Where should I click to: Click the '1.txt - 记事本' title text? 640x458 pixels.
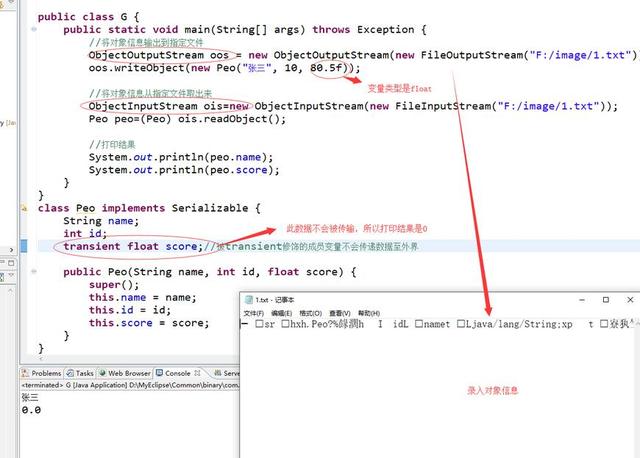pos(275,300)
